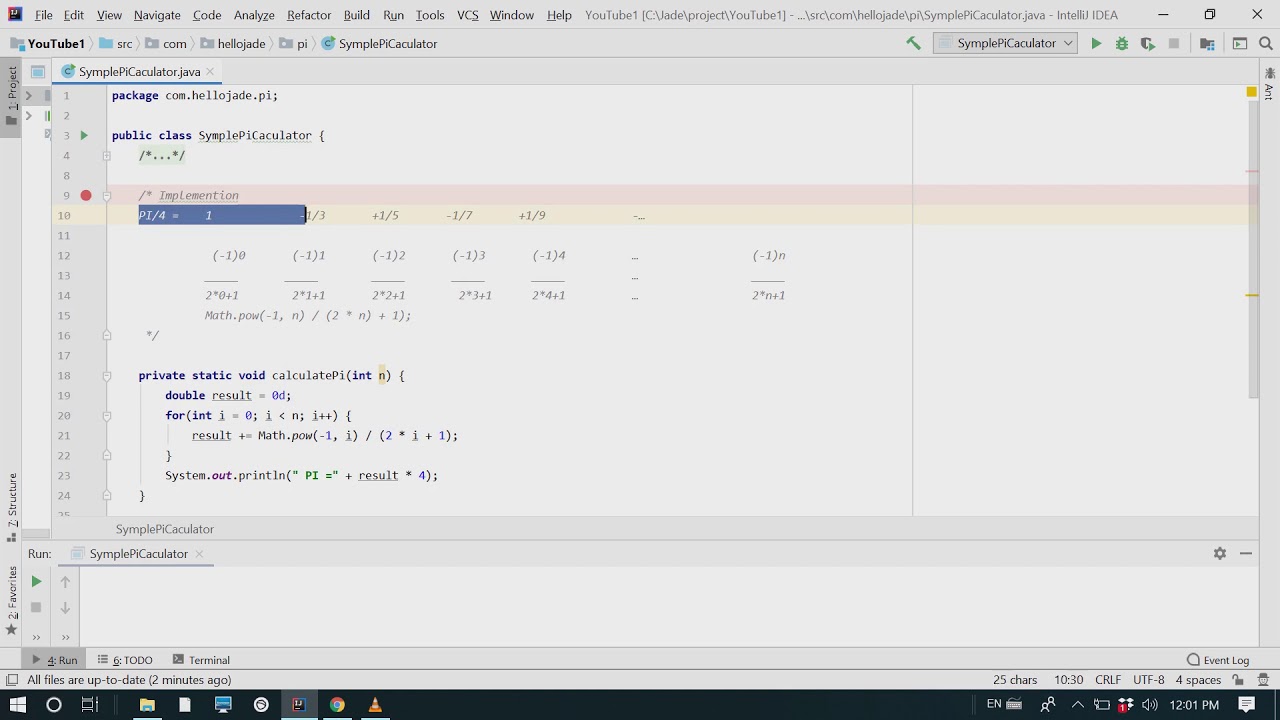Image resolution: width=1280 pixels, height=720 pixels.
Task: Open the CRLF line separator selector
Action: 1108,680
